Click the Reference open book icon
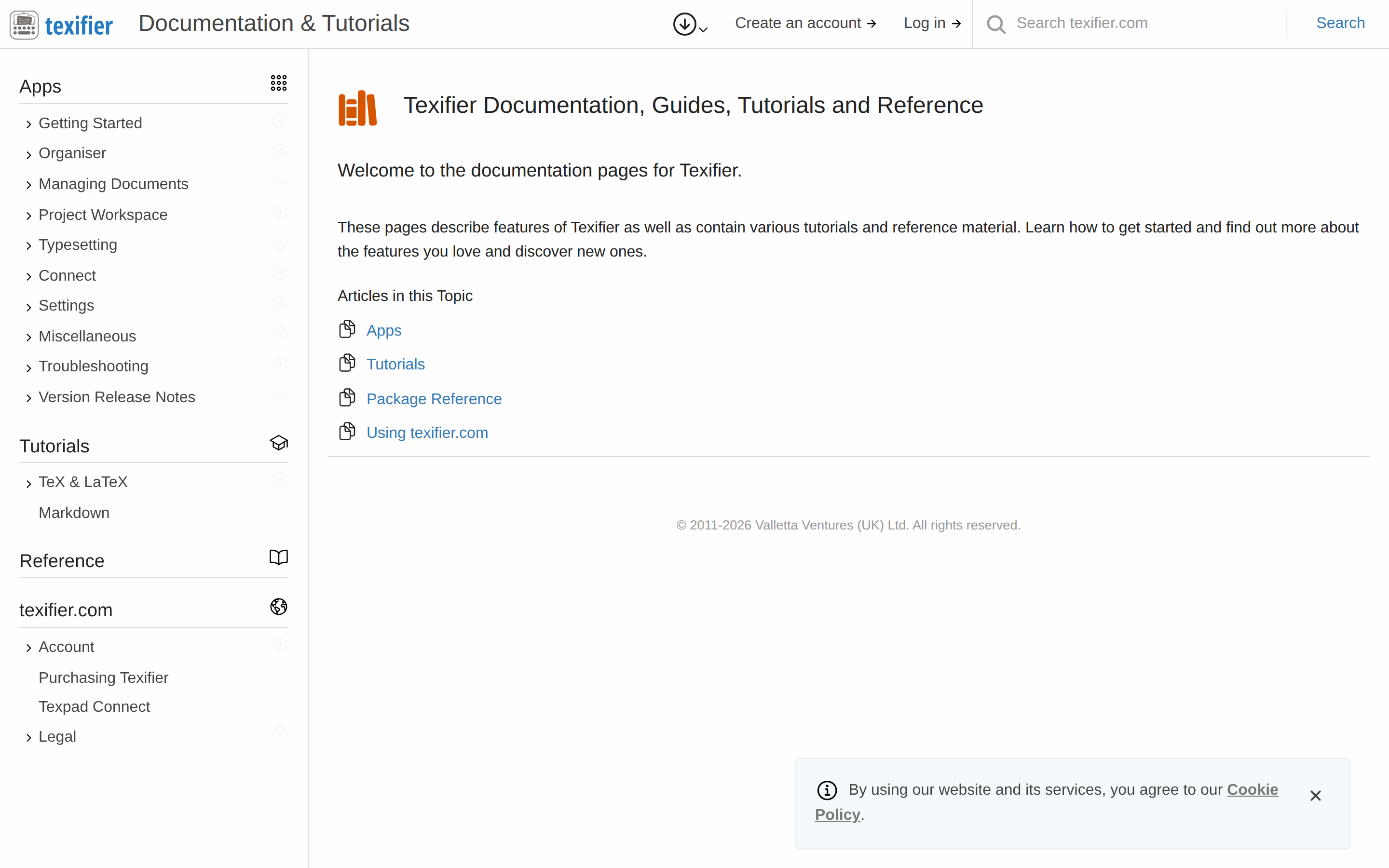 click(278, 557)
